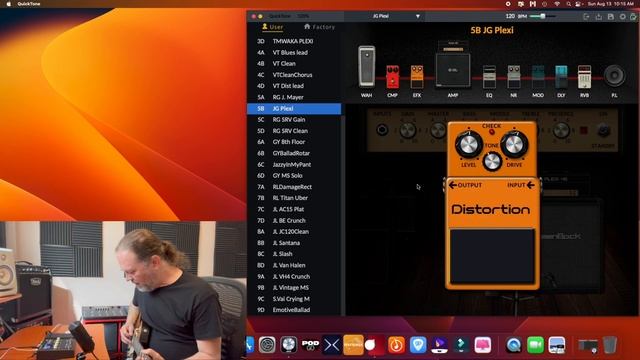Select the MOD modulation pedal

click(x=538, y=77)
